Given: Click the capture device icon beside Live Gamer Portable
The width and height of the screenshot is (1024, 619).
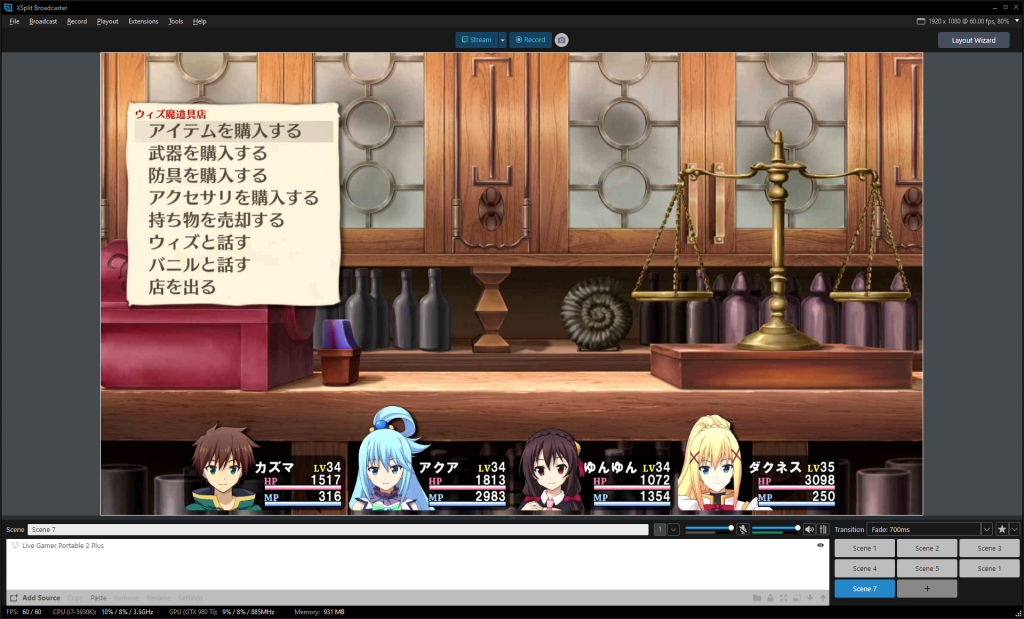Looking at the screenshot, I should coord(15,545).
